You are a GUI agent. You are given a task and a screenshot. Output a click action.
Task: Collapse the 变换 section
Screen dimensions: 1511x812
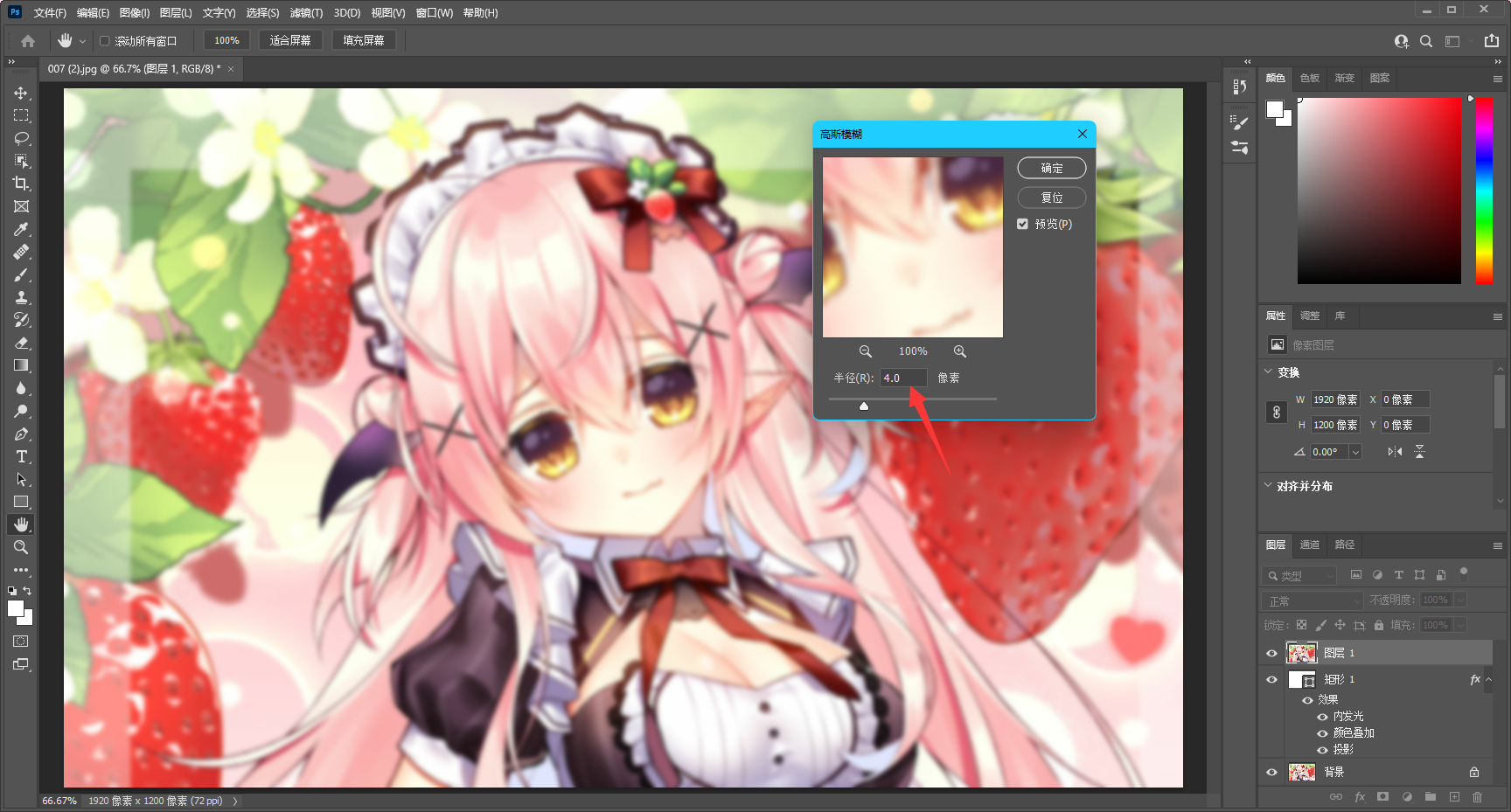(1268, 371)
